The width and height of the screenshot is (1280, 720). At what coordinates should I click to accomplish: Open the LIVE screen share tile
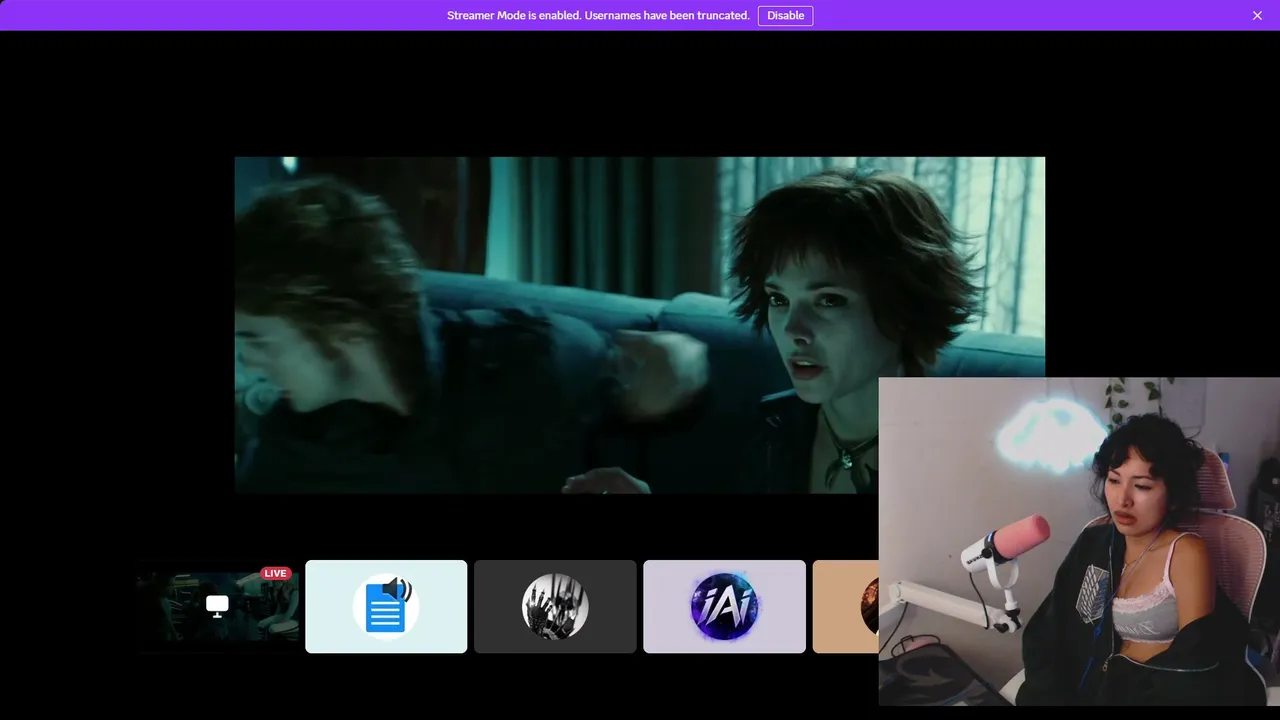pyautogui.click(x=217, y=607)
